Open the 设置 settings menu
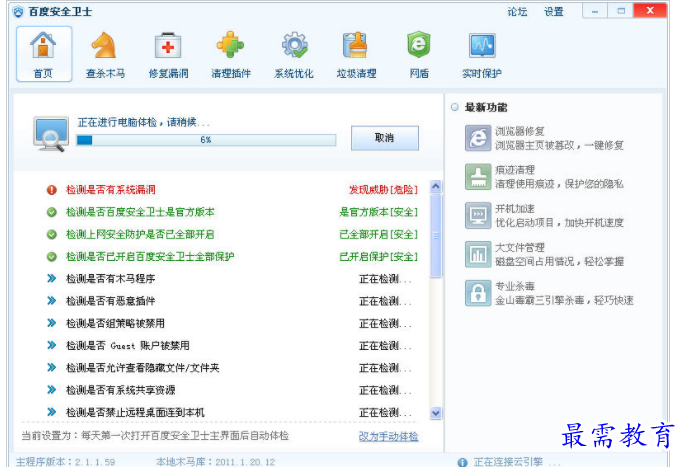683x467 pixels. [x=554, y=12]
